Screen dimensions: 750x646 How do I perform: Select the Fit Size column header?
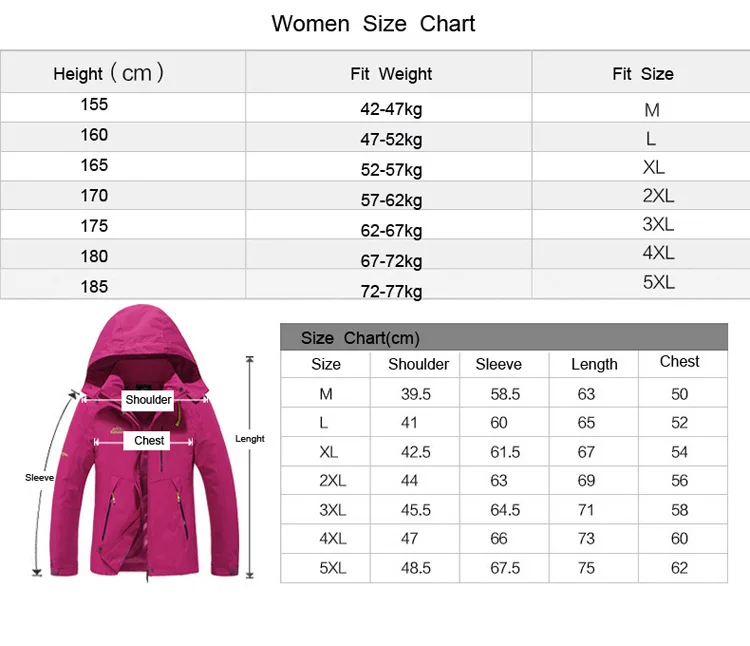(643, 74)
